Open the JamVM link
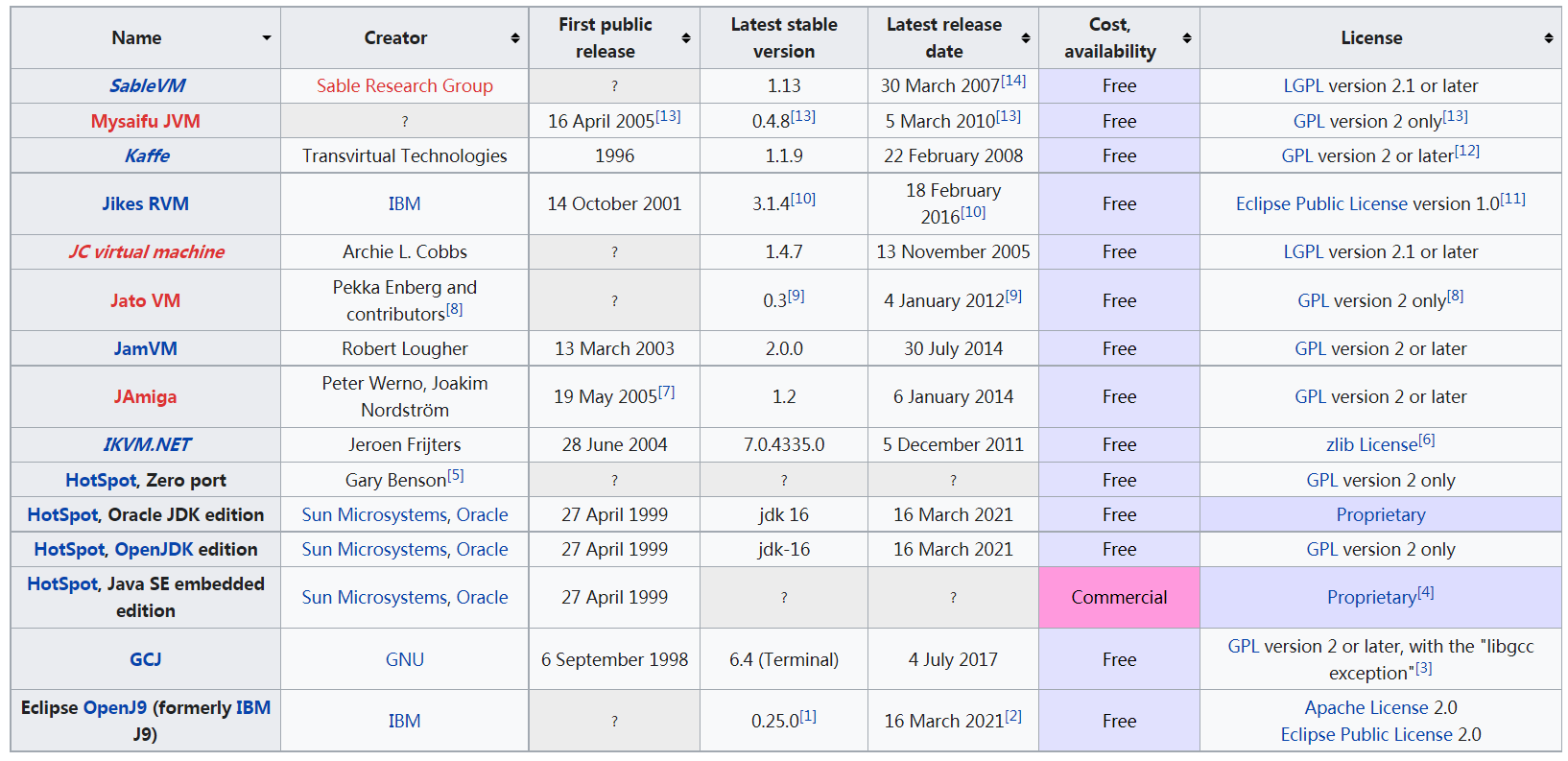1568x761 pixels. [146, 348]
